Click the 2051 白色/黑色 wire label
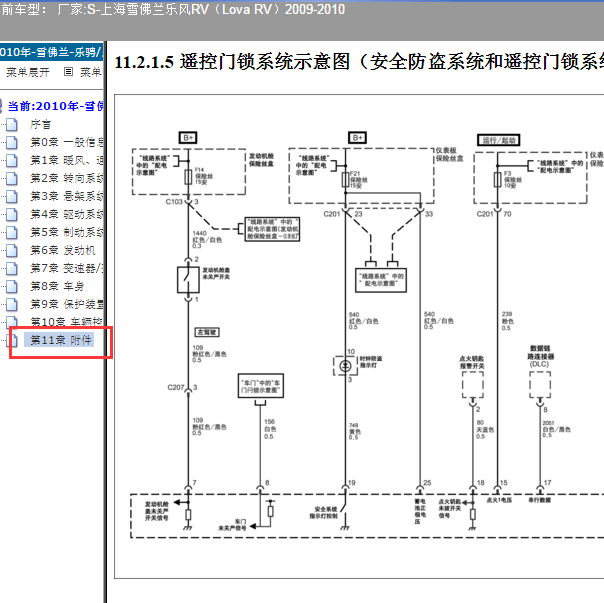 pyautogui.click(x=556, y=429)
